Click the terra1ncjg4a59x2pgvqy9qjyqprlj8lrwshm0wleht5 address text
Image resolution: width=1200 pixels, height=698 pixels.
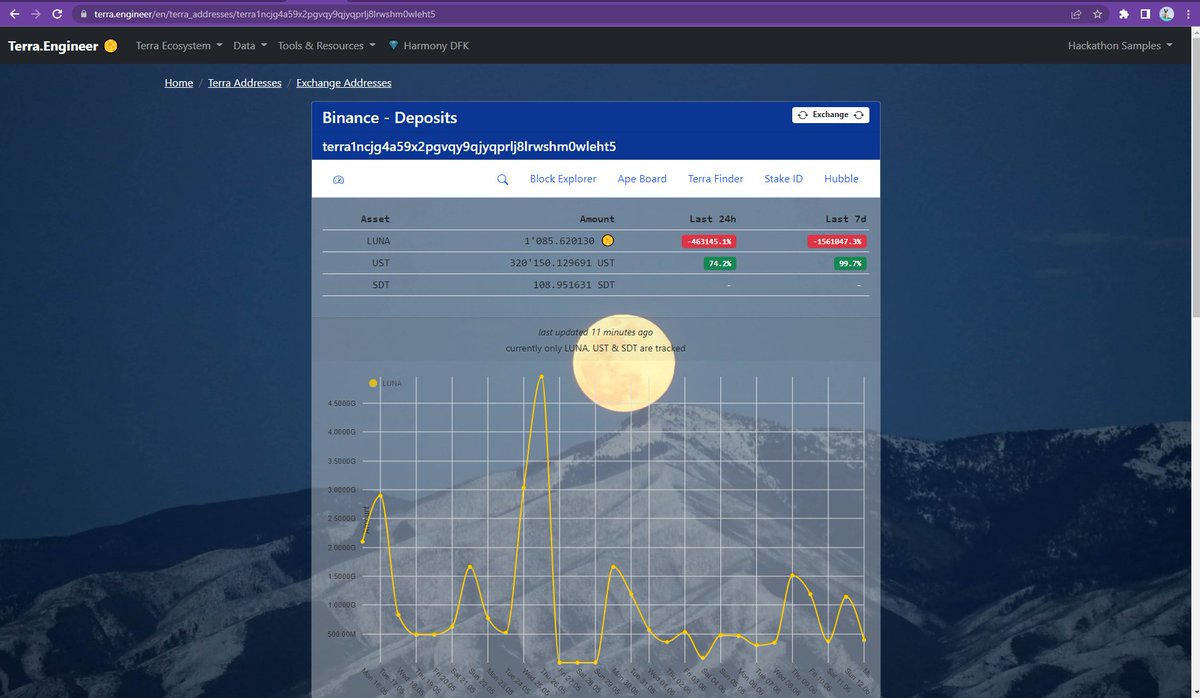(x=469, y=146)
